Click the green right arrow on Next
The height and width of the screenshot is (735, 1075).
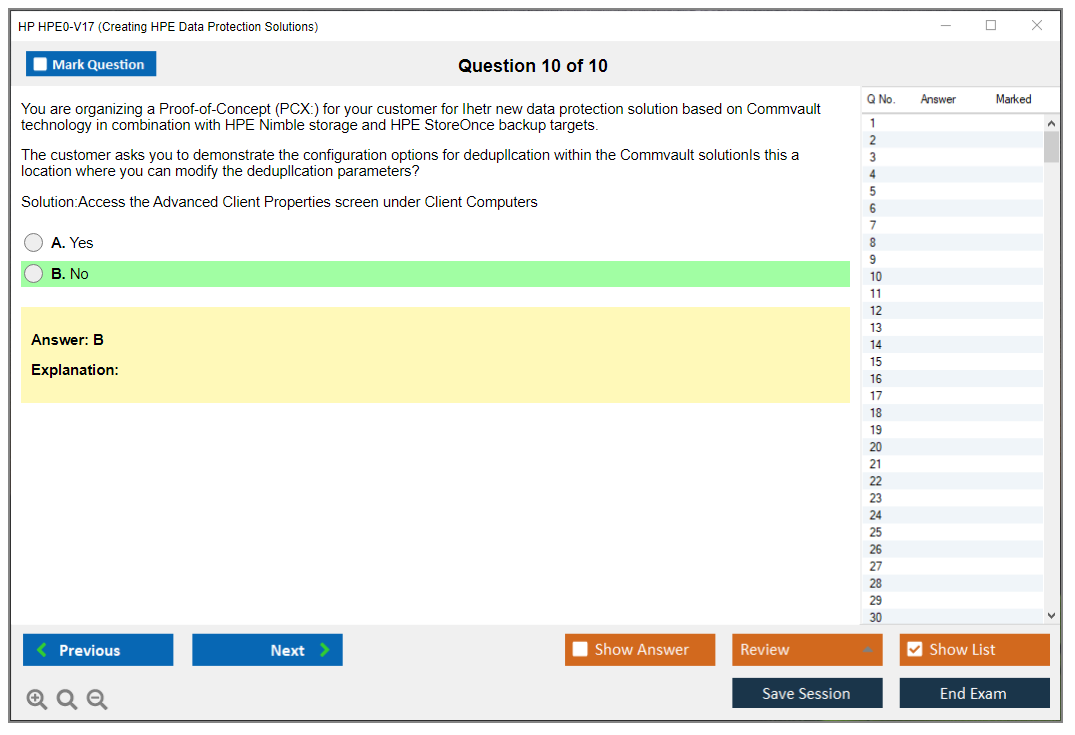point(325,650)
